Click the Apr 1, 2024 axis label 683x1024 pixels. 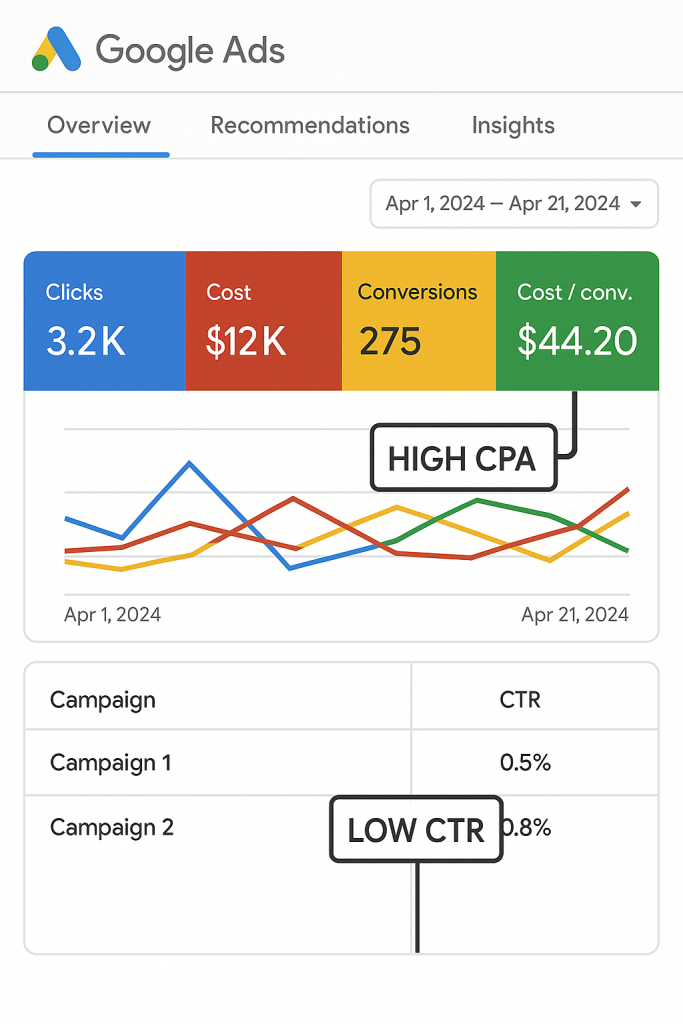click(112, 614)
